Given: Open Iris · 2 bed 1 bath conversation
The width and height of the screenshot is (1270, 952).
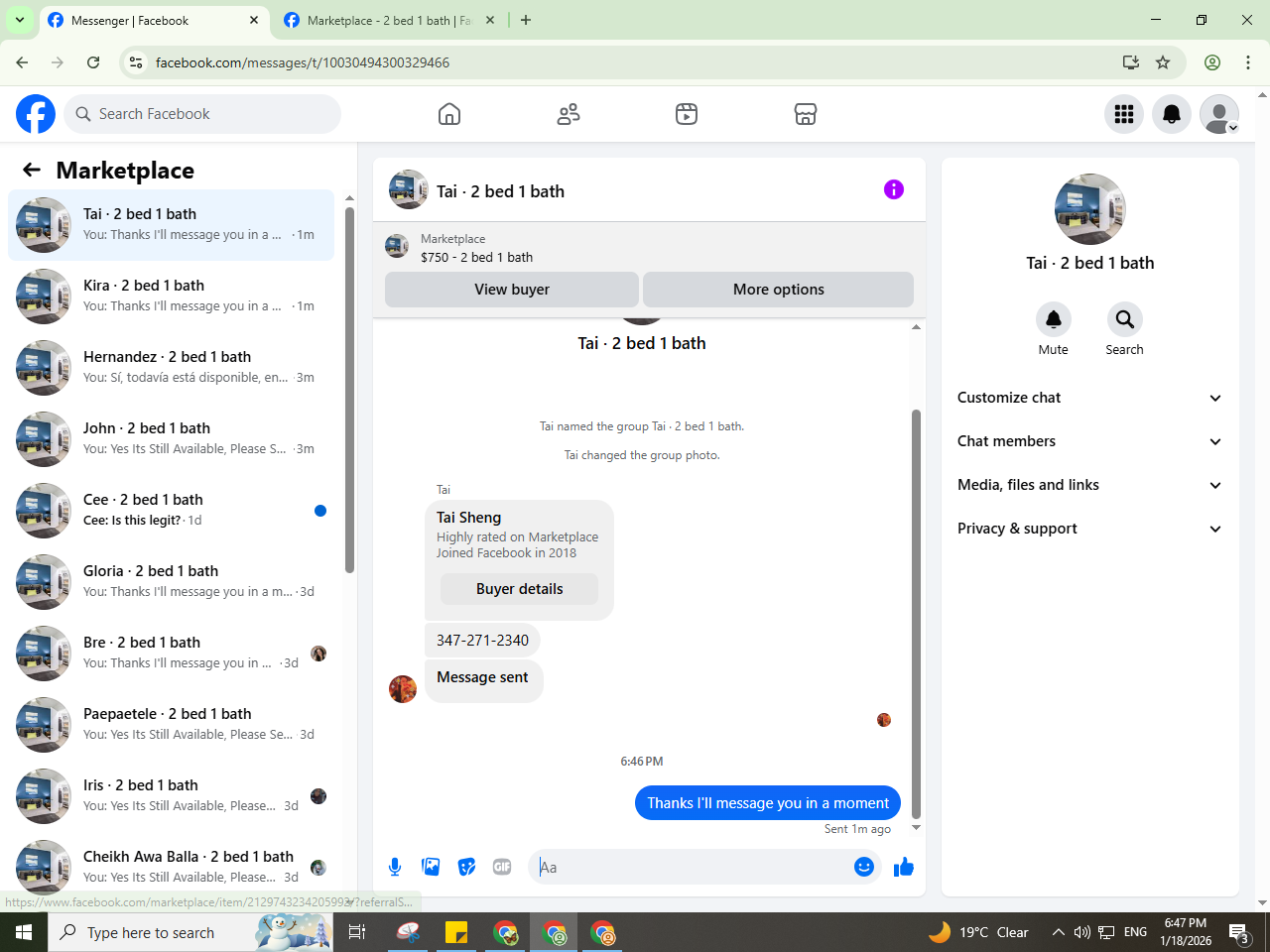Looking at the screenshot, I should pos(171,796).
